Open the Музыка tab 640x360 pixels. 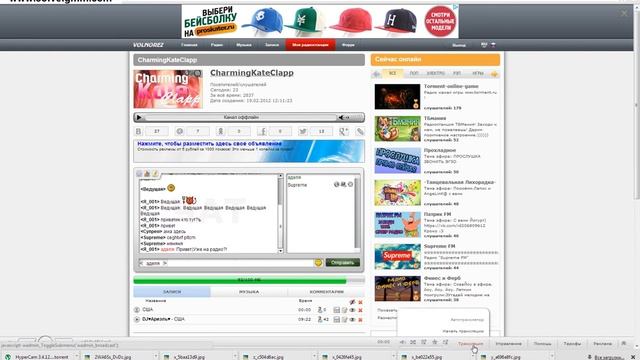(x=249, y=292)
